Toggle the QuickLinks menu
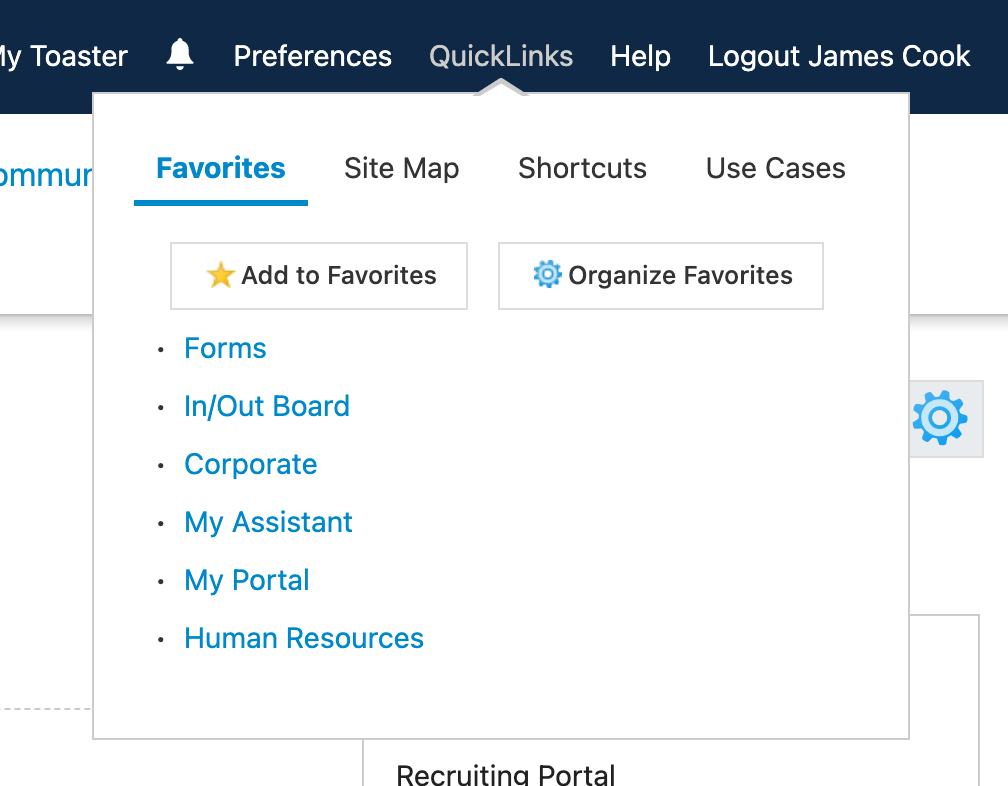 point(501,56)
